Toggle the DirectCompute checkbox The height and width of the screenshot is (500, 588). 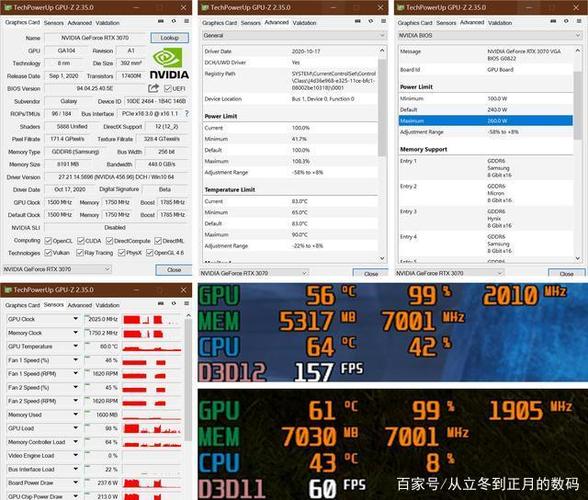pyautogui.click(x=110, y=240)
